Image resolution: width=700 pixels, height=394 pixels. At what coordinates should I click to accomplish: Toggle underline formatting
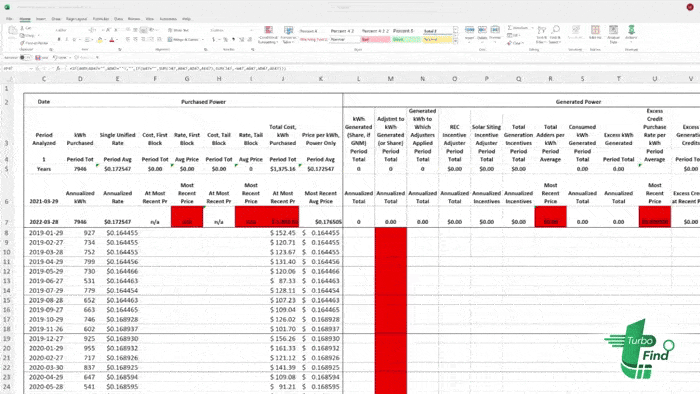click(74, 39)
